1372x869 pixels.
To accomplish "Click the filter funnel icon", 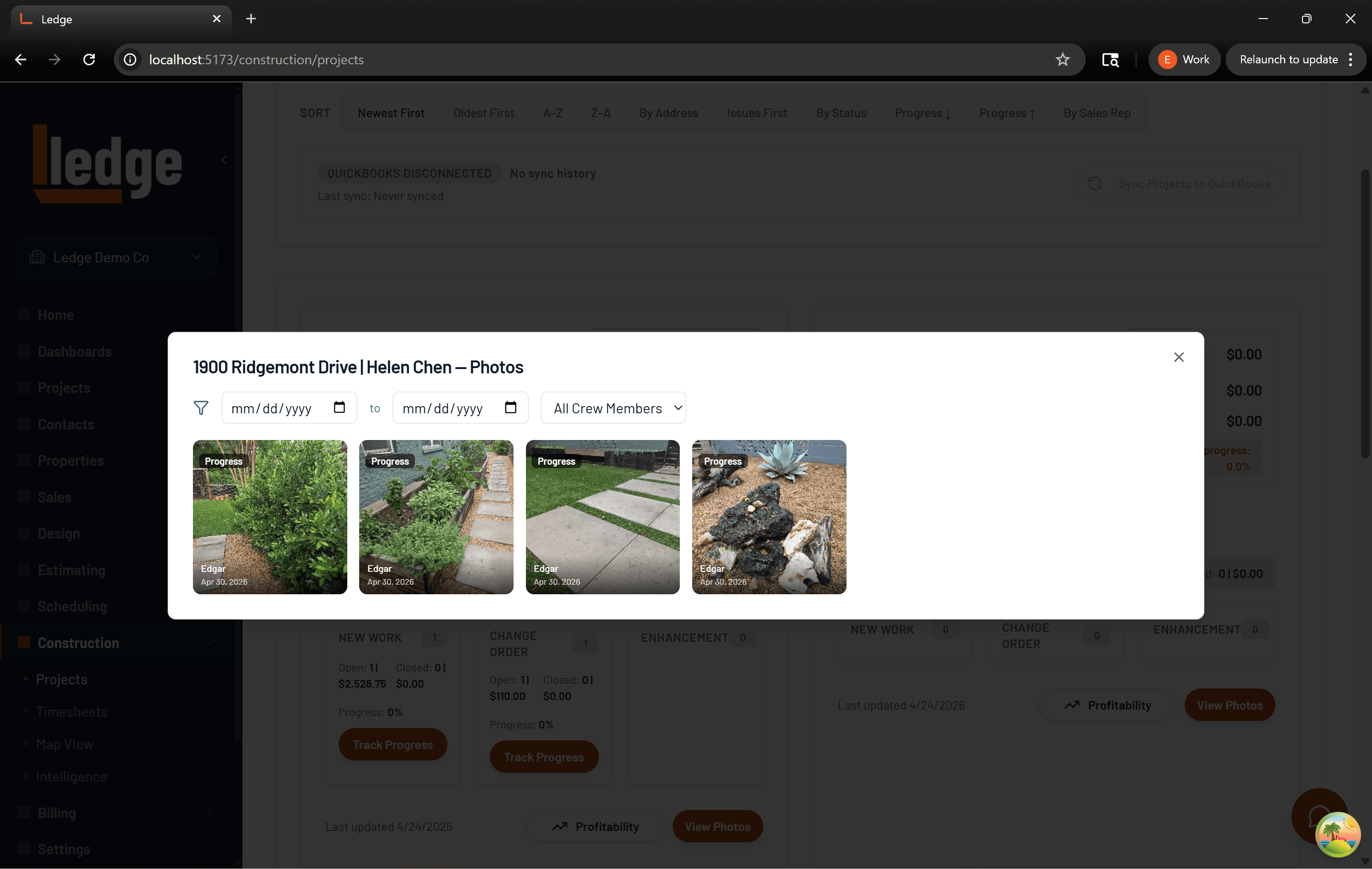I will [201, 408].
